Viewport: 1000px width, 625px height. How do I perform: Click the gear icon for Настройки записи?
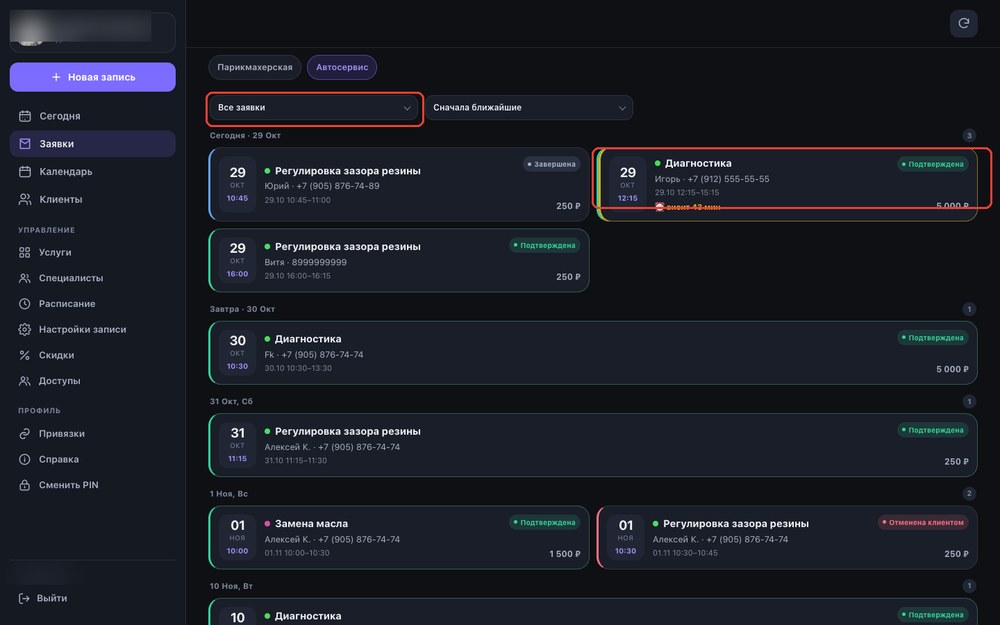click(24, 330)
